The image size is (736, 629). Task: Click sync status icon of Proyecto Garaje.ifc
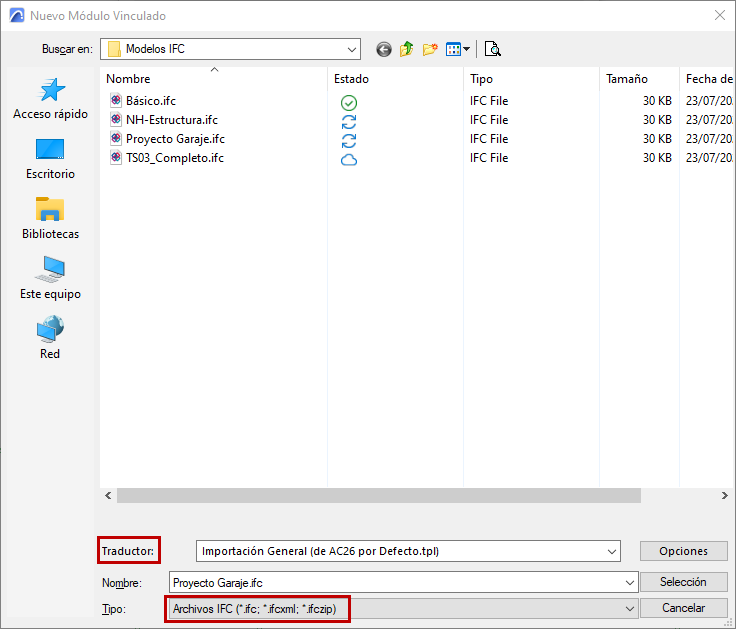(349, 141)
